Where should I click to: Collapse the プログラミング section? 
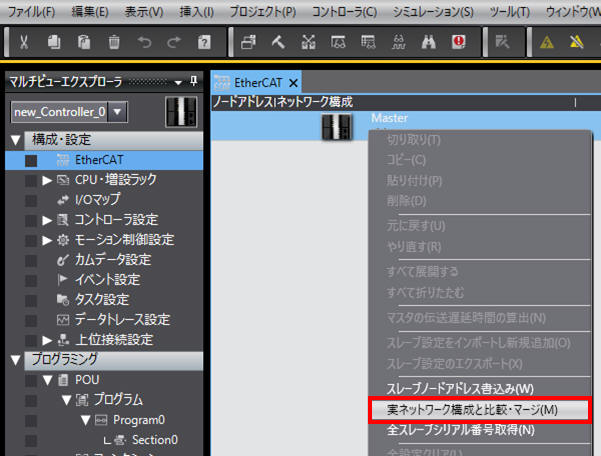click(x=16, y=360)
